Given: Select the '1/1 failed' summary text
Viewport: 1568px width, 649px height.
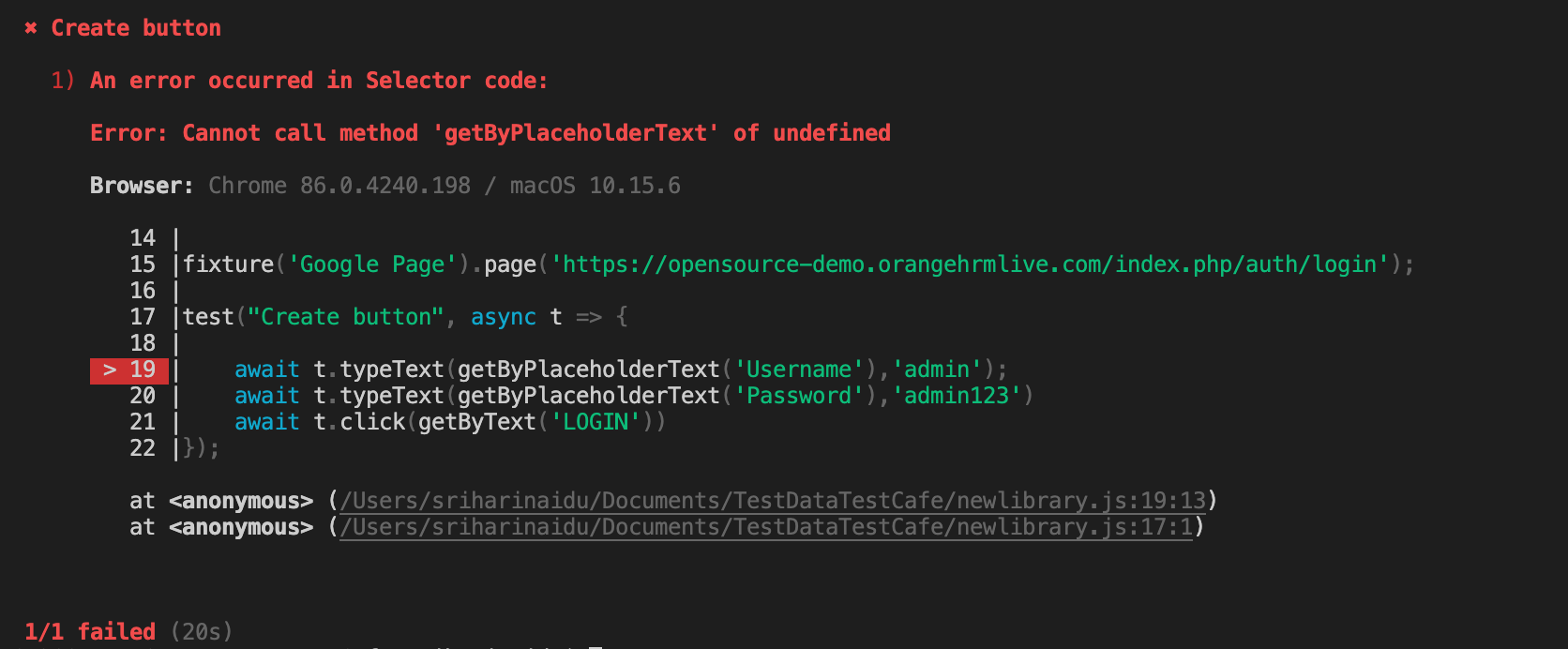Looking at the screenshot, I should pyautogui.click(x=90, y=632).
